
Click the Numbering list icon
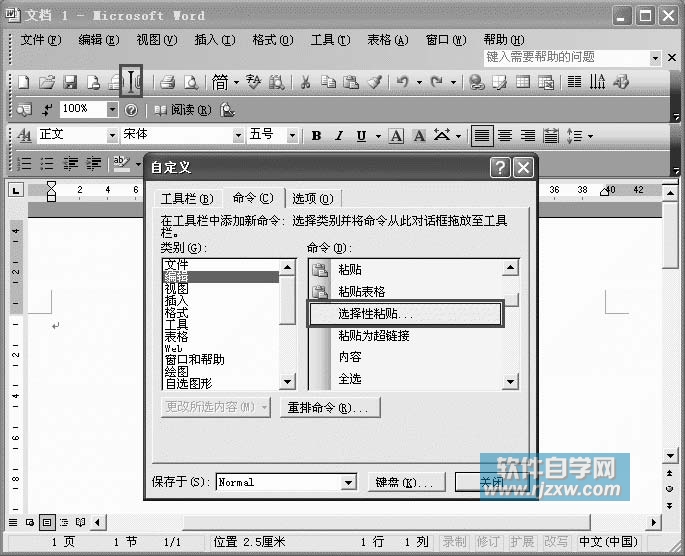click(24, 164)
